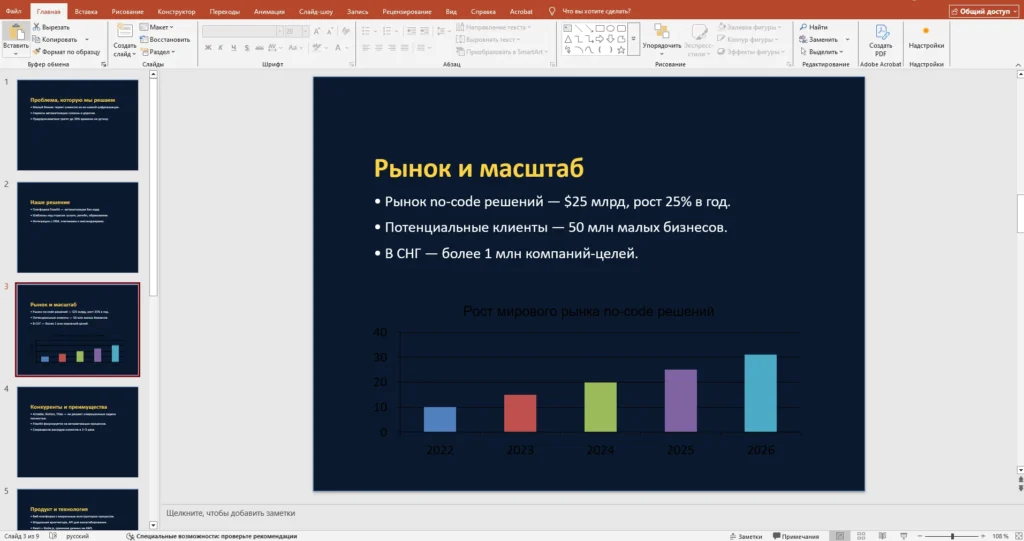Select the oval shape in gallery
Viewport: 1024px width, 541px height.
click(x=611, y=28)
